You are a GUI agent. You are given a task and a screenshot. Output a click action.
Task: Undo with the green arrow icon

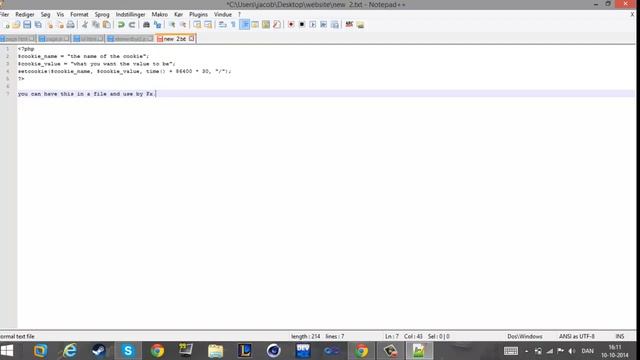coord(121,25)
